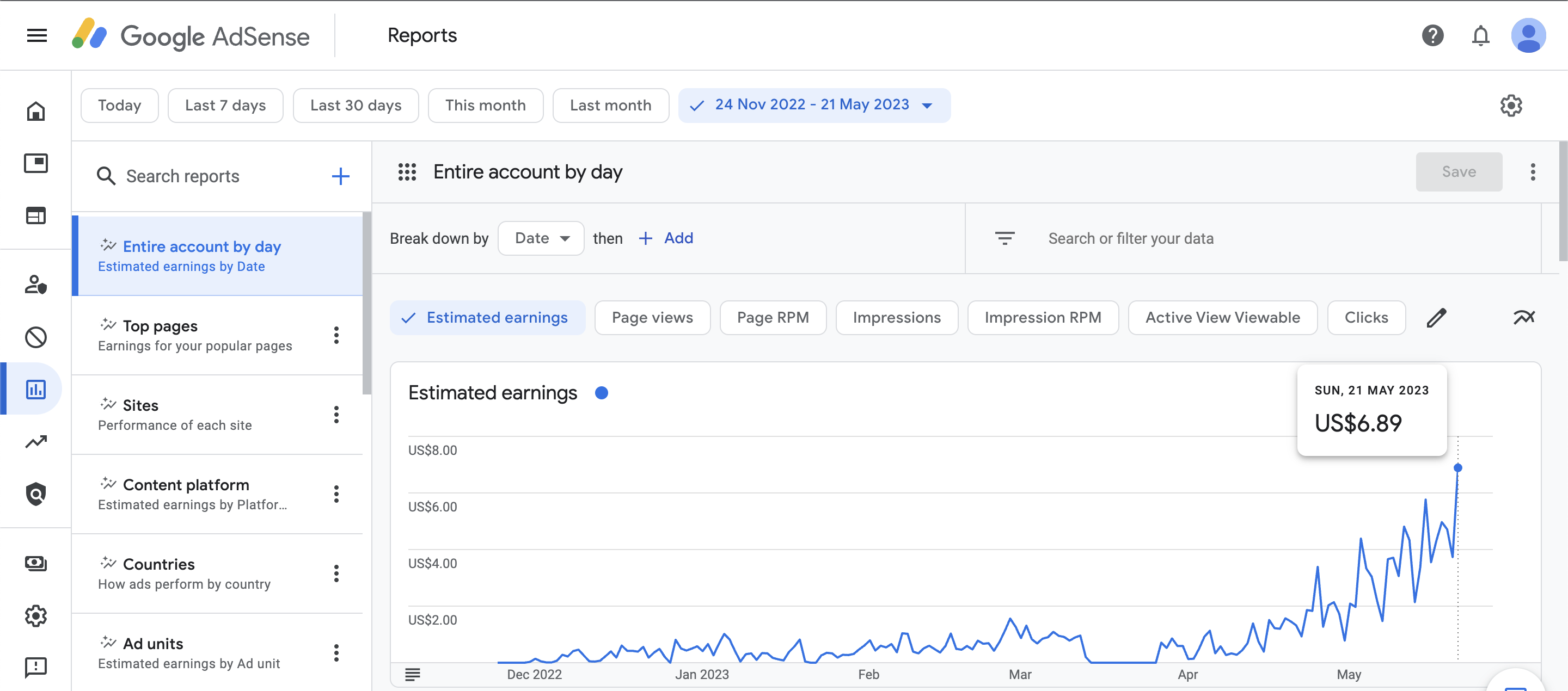Open the Date breakdown dropdown

541,238
